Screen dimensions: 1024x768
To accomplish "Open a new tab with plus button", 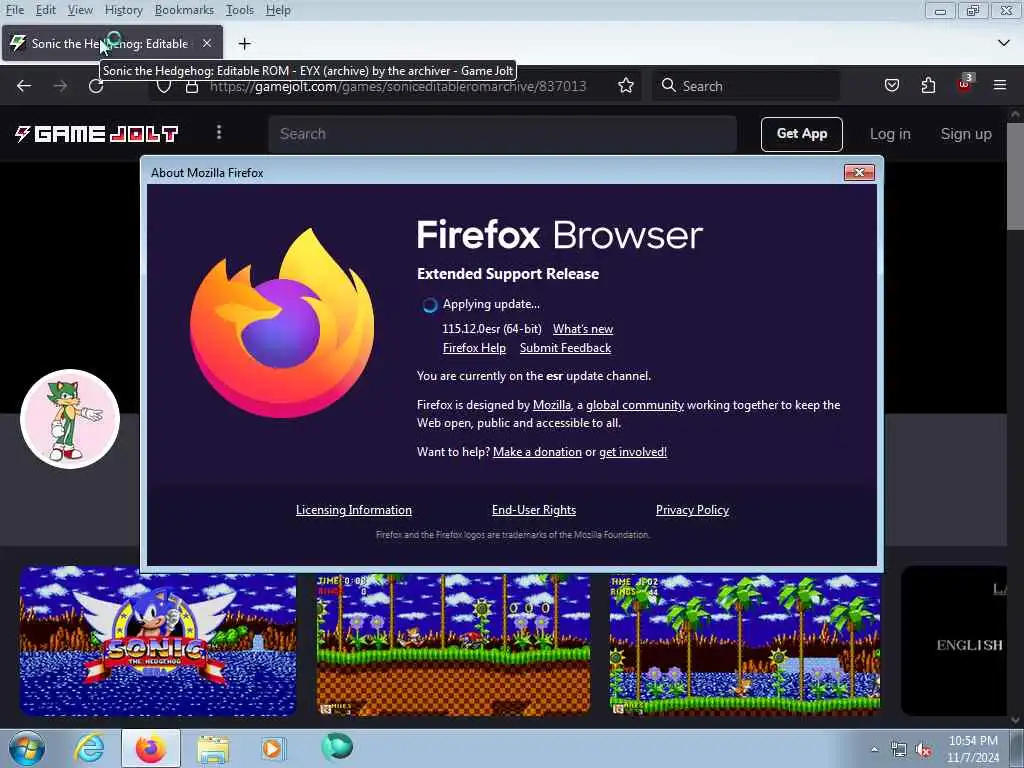I will click(x=244, y=44).
